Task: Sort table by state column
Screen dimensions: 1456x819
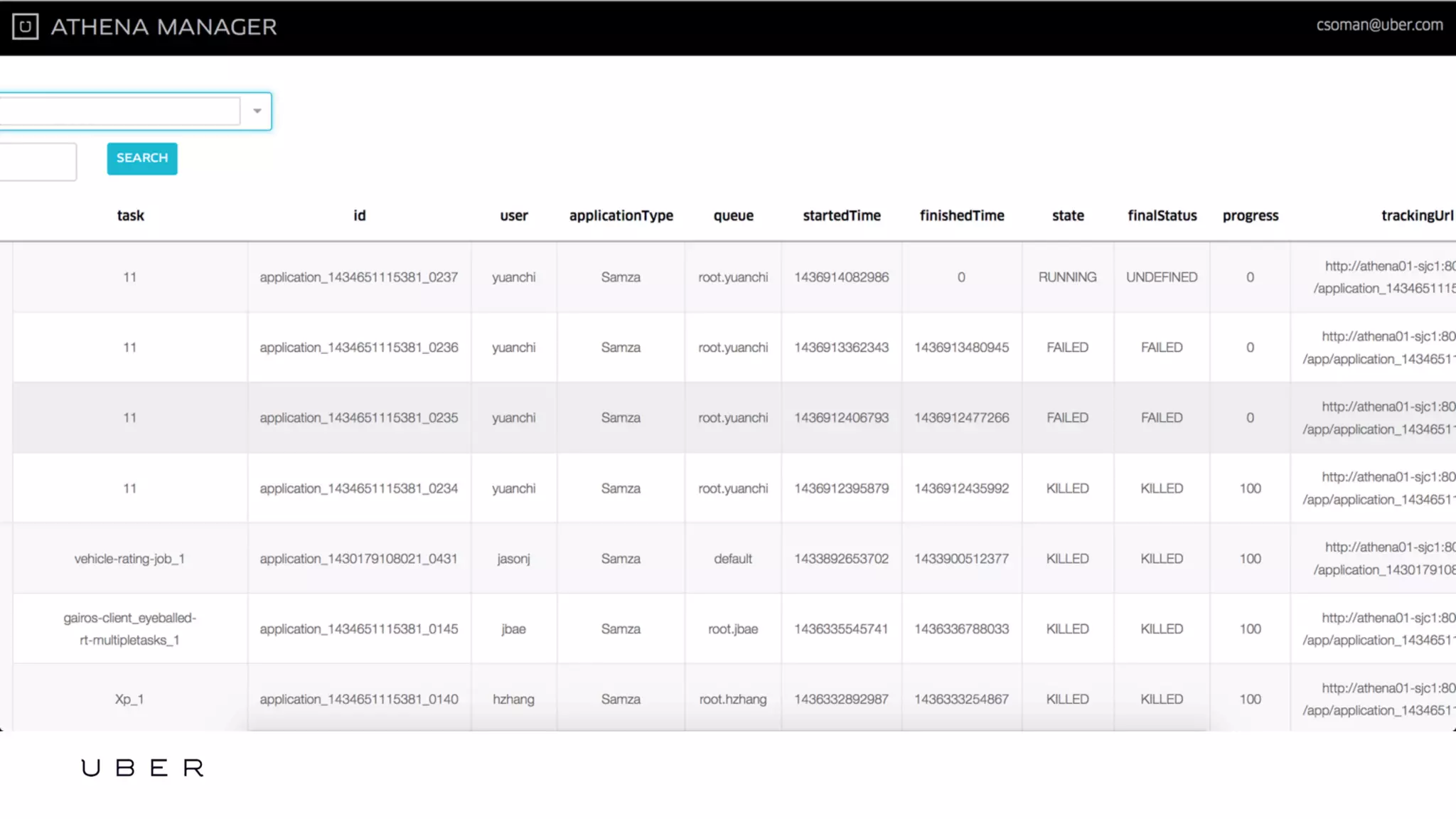Action: [x=1067, y=215]
